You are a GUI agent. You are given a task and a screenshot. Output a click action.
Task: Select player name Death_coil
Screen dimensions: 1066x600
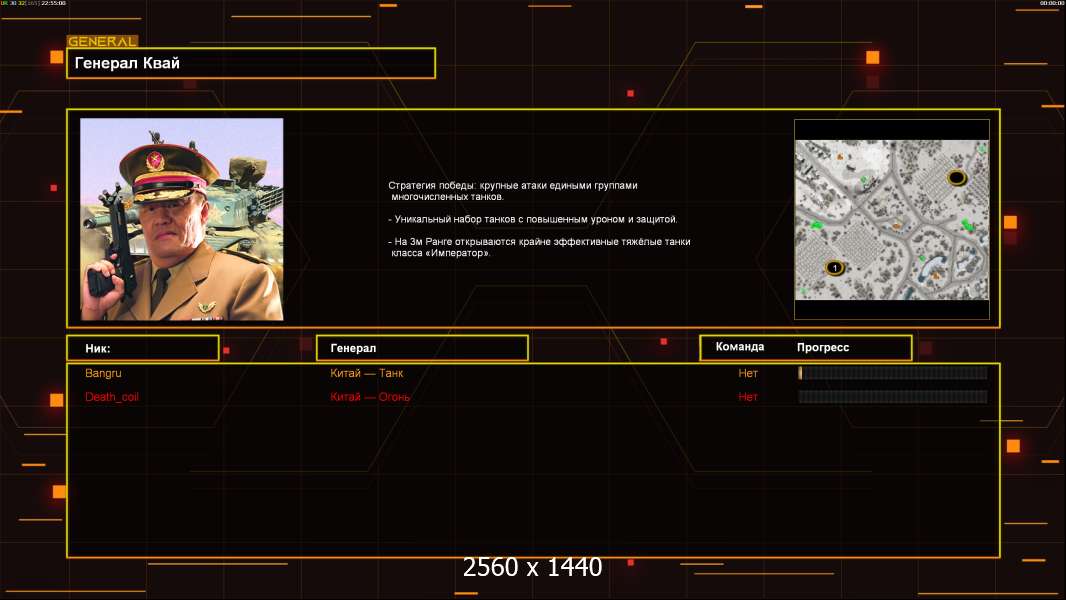[x=111, y=397]
